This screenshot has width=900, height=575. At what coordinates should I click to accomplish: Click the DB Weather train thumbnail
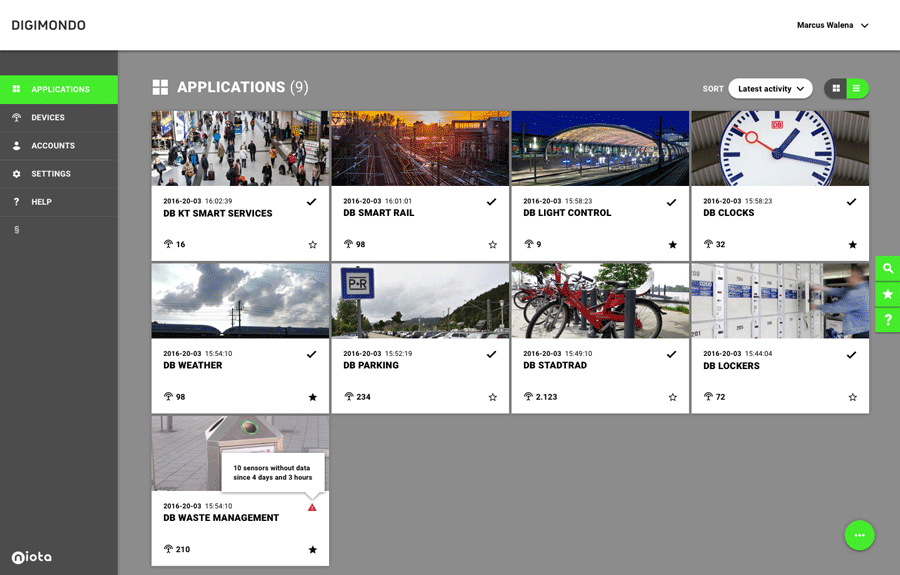tap(240, 301)
